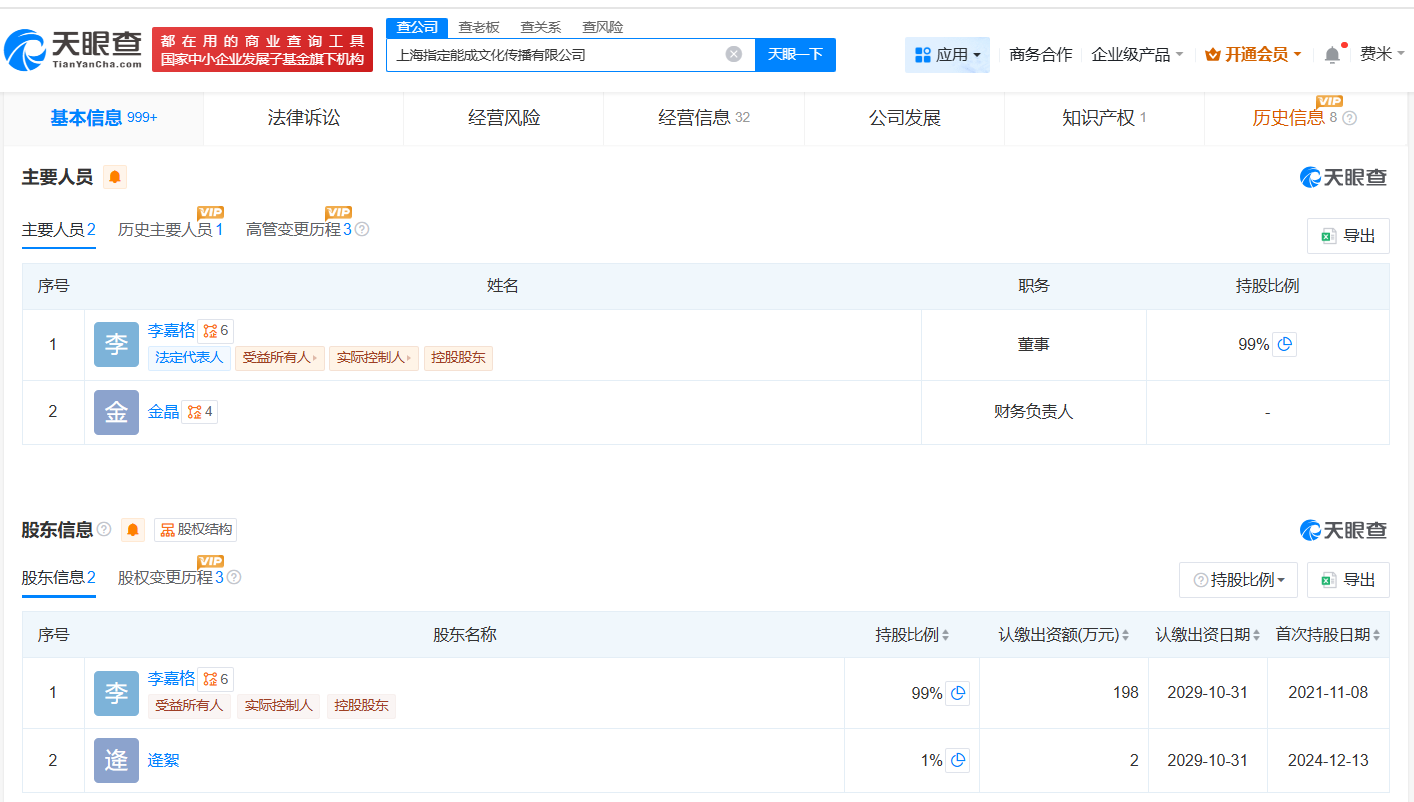Expand the 开通会员 membership dropdown
Viewport: 1414px width, 802px height.
click(x=1252, y=54)
